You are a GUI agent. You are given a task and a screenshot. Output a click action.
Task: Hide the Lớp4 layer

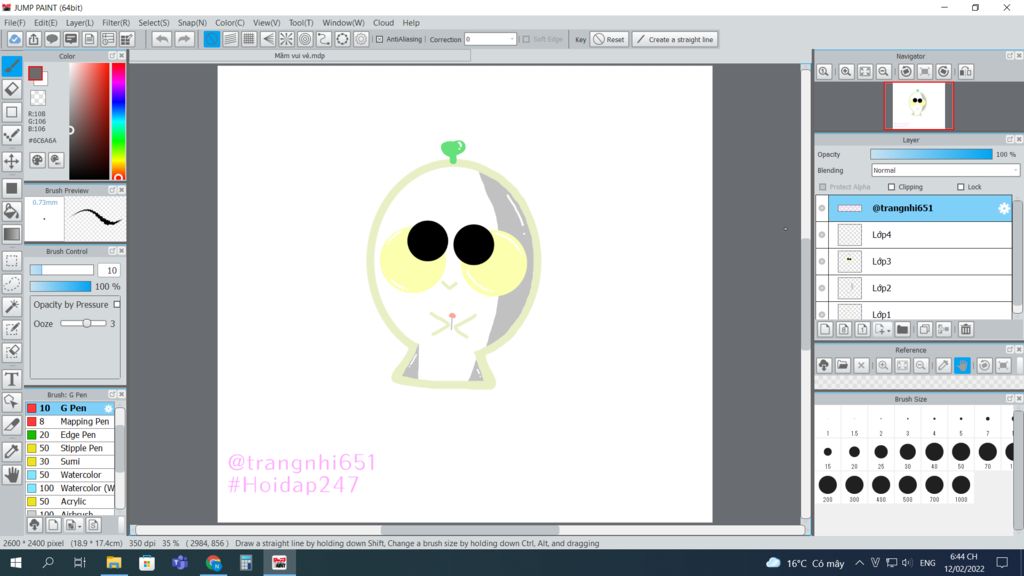pos(822,235)
